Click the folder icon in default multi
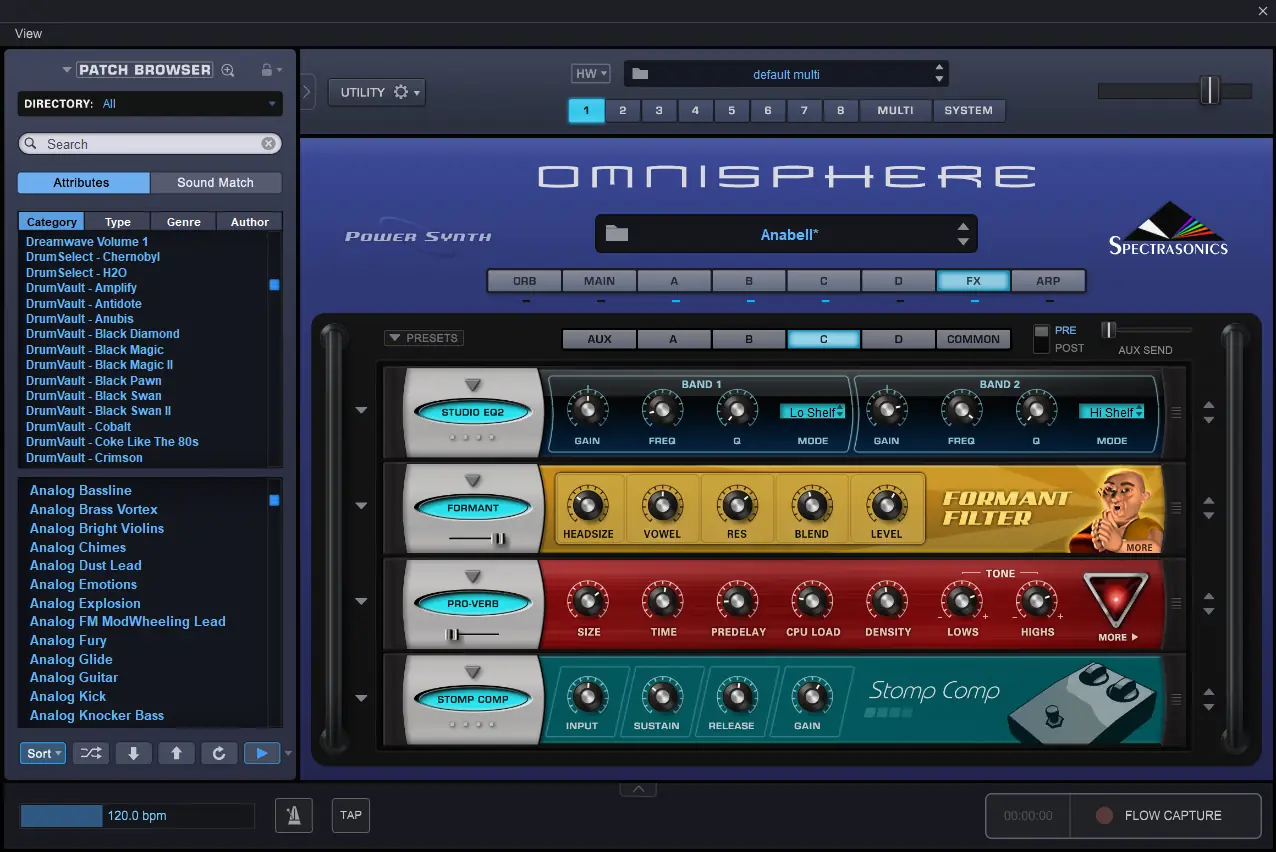 pyautogui.click(x=640, y=74)
